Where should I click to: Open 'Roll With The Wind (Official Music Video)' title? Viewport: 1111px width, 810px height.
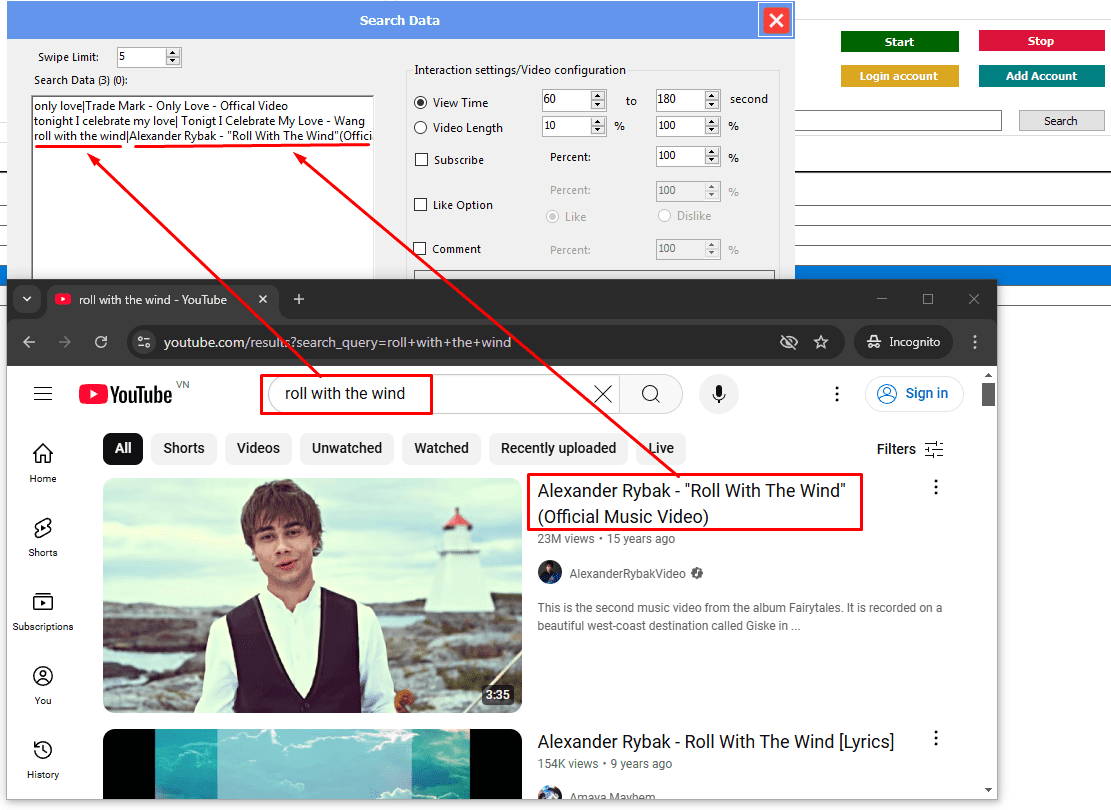pyautogui.click(x=692, y=503)
